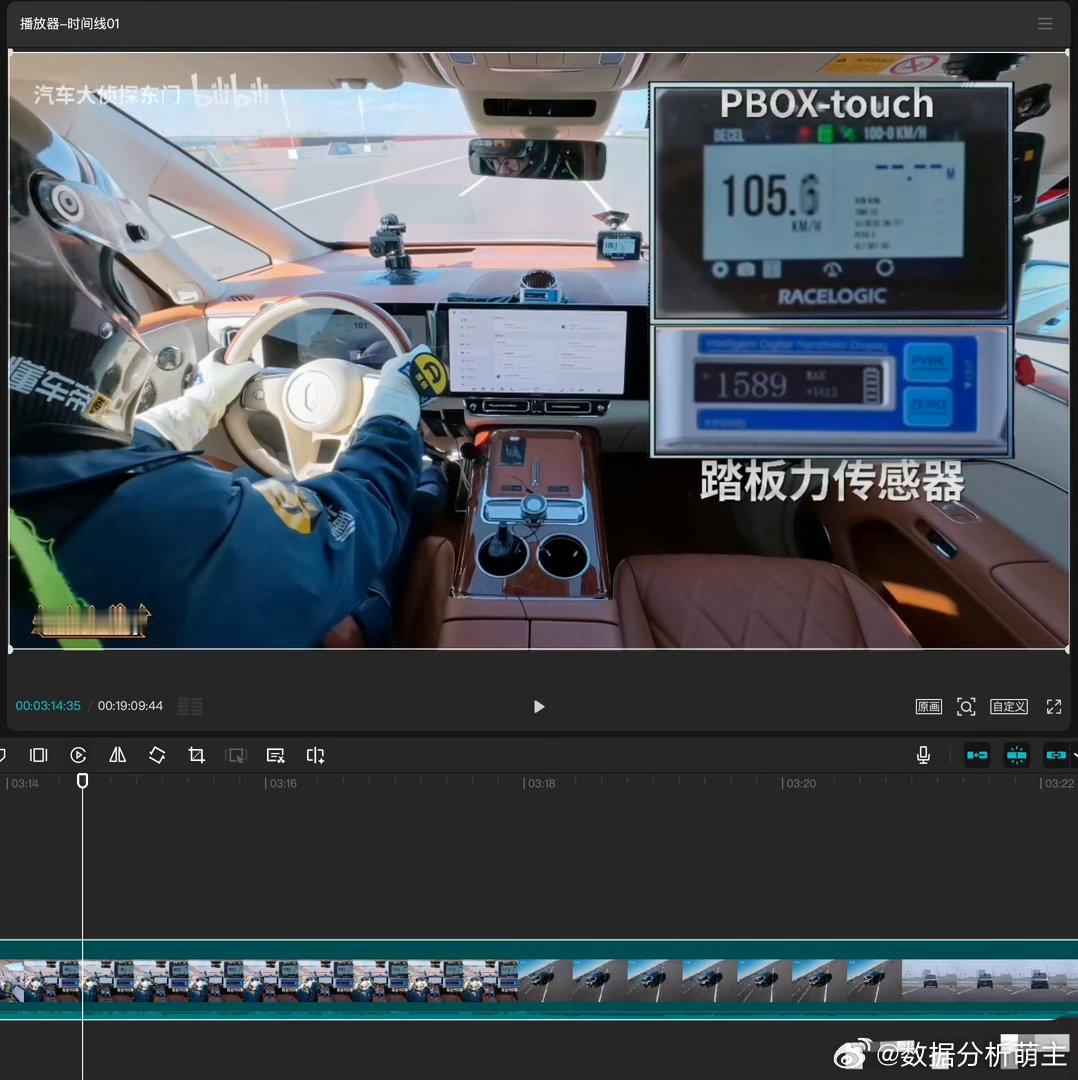1078x1080 pixels.
Task: Toggle auto snapping on timeline
Action: (x=1017, y=756)
